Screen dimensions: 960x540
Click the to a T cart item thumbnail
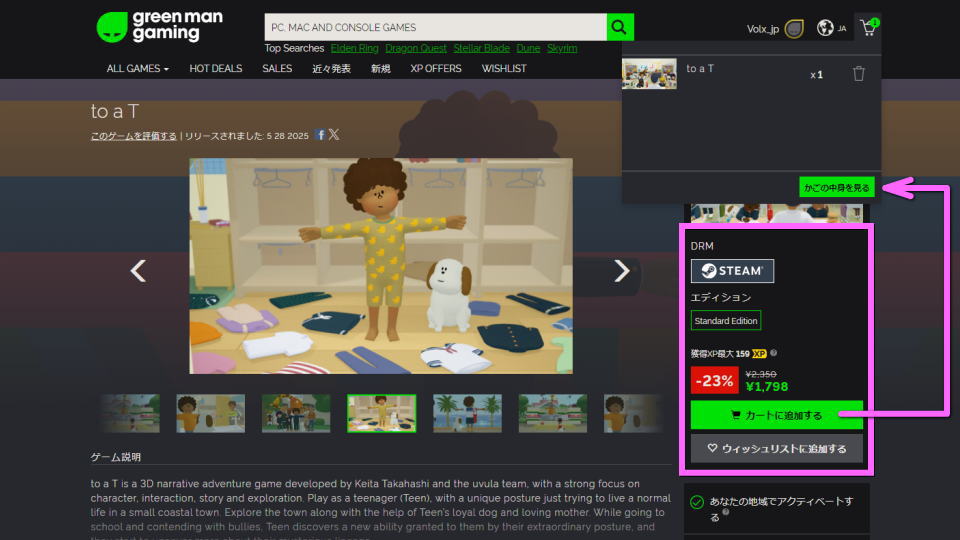pos(649,73)
